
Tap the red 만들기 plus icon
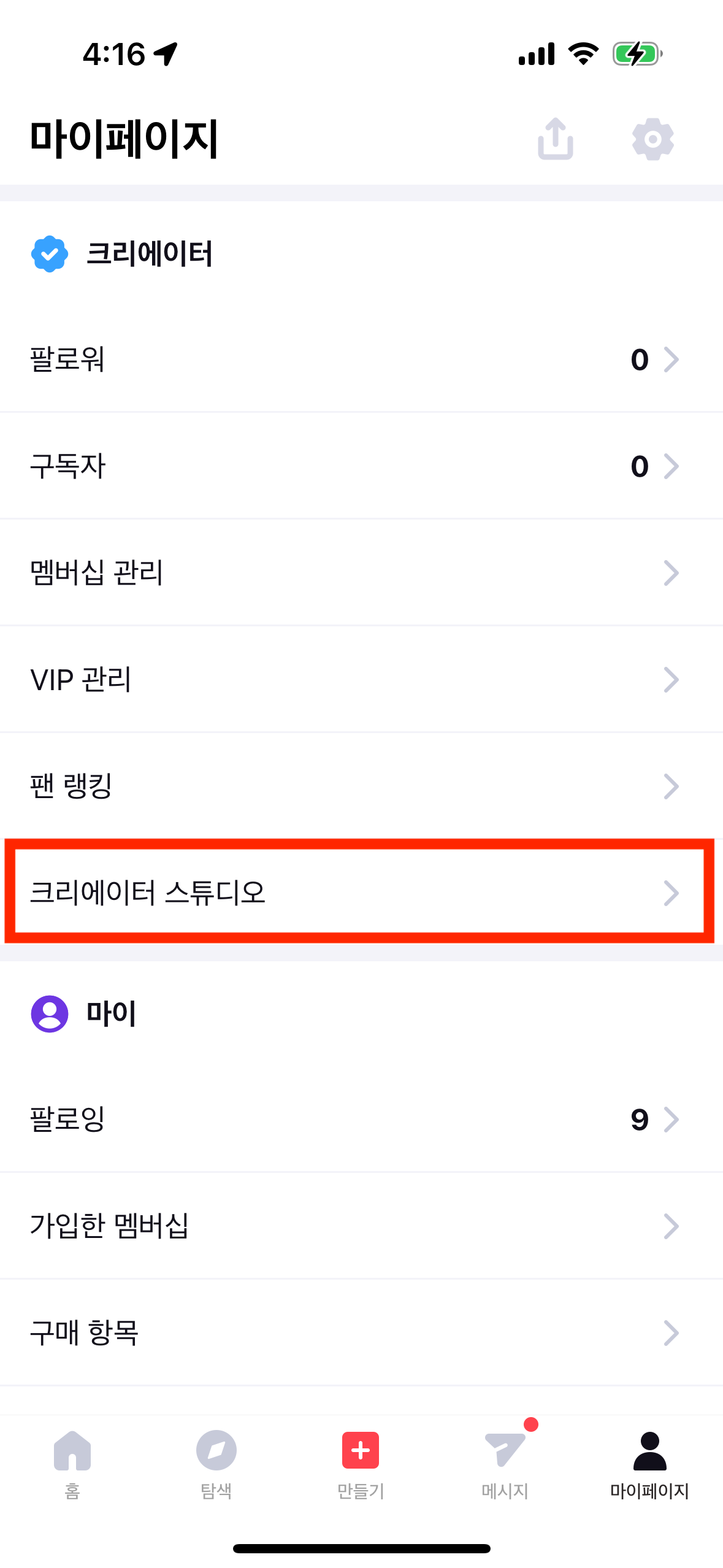(361, 1450)
